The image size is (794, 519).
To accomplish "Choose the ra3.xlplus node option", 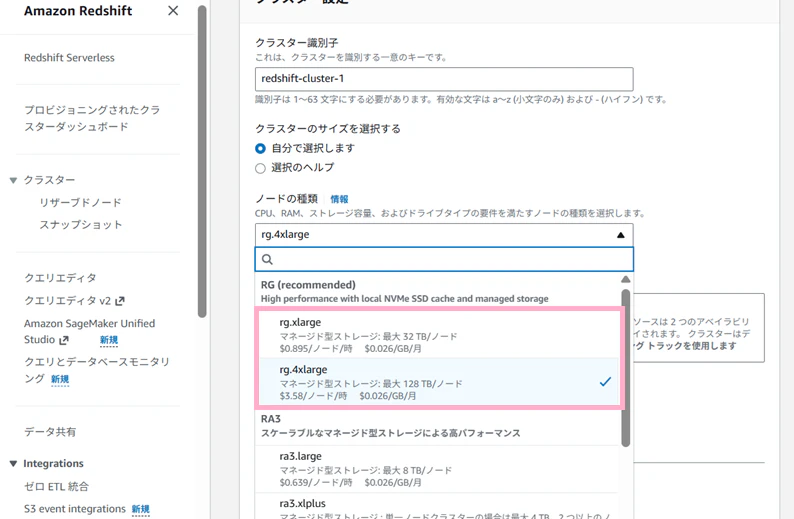I will 437,506.
